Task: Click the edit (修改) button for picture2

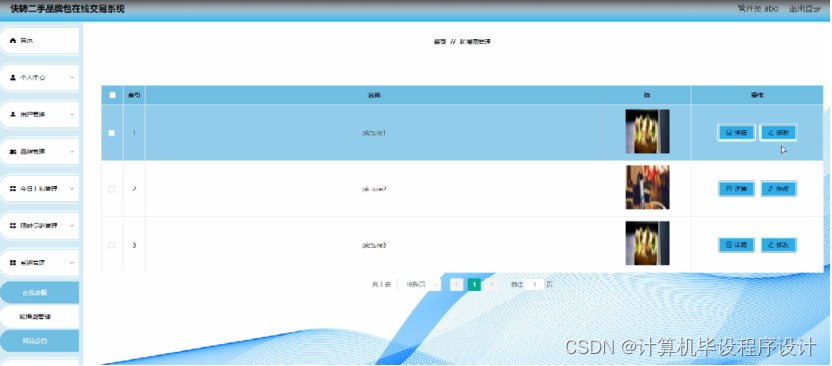Action: click(x=778, y=189)
